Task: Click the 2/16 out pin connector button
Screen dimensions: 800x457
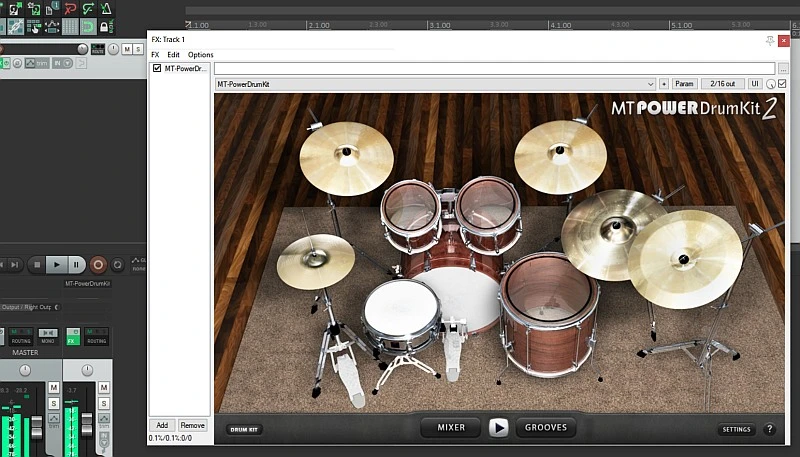Action: point(722,84)
